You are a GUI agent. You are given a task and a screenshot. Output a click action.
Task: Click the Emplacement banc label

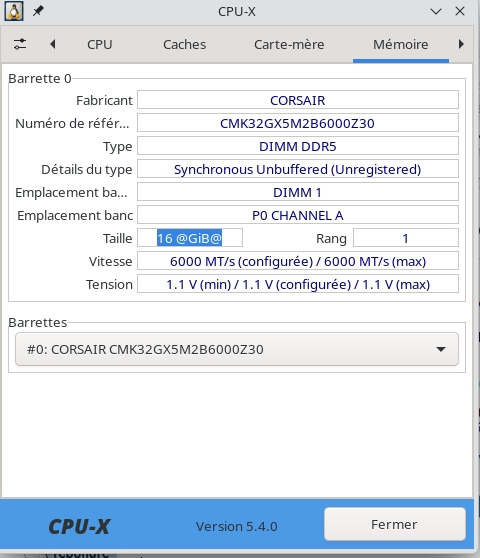(75, 215)
